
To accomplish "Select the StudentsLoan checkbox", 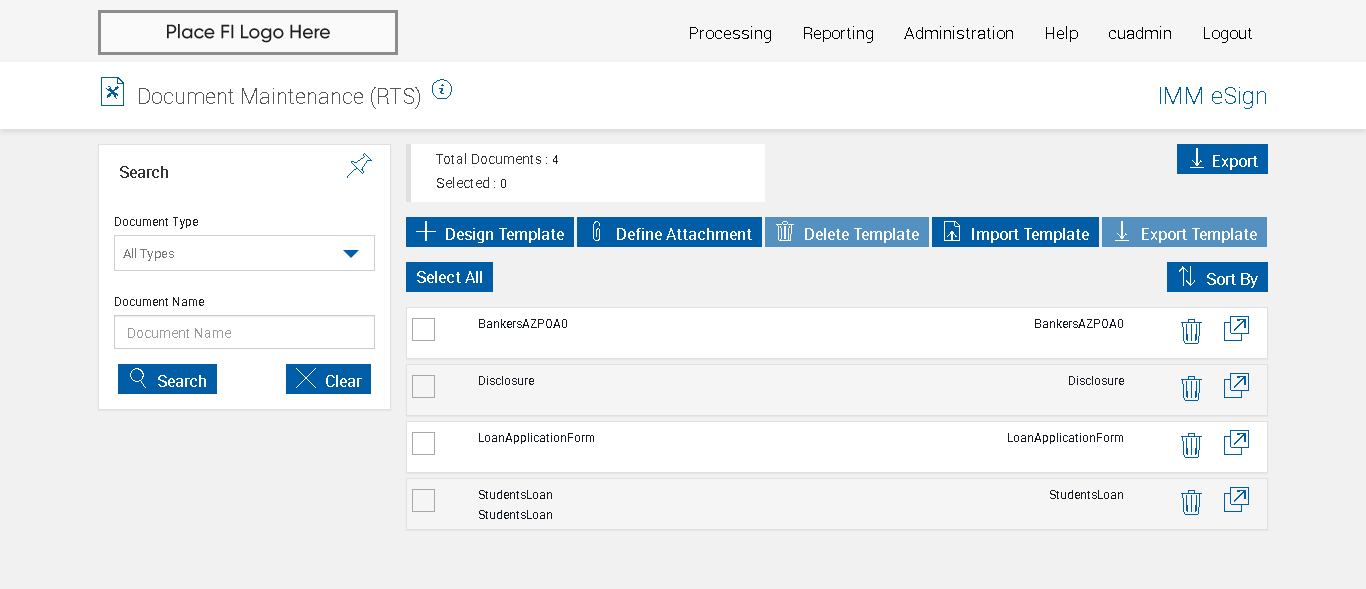I will pos(424,500).
